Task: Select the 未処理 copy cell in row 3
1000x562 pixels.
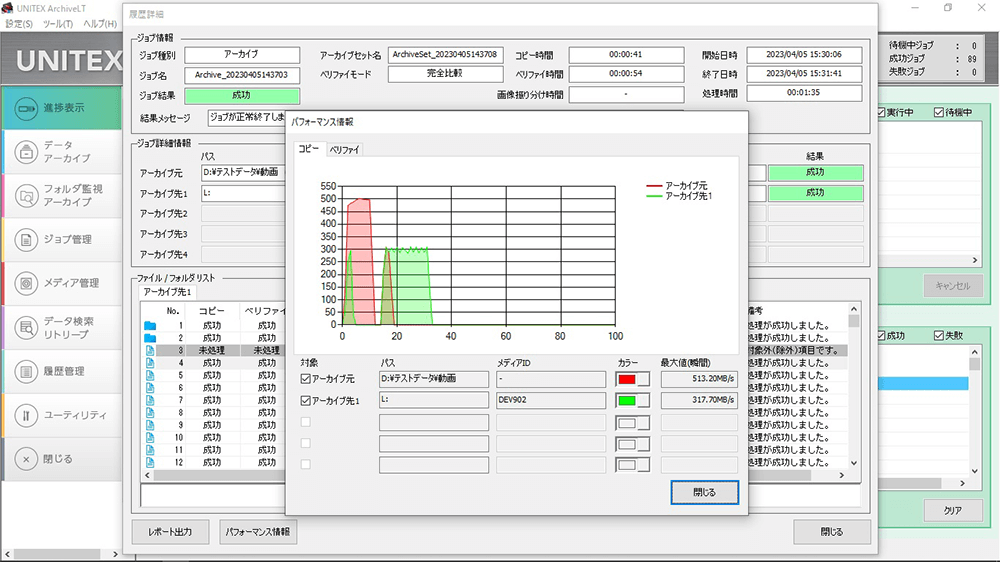Action: pos(212,350)
